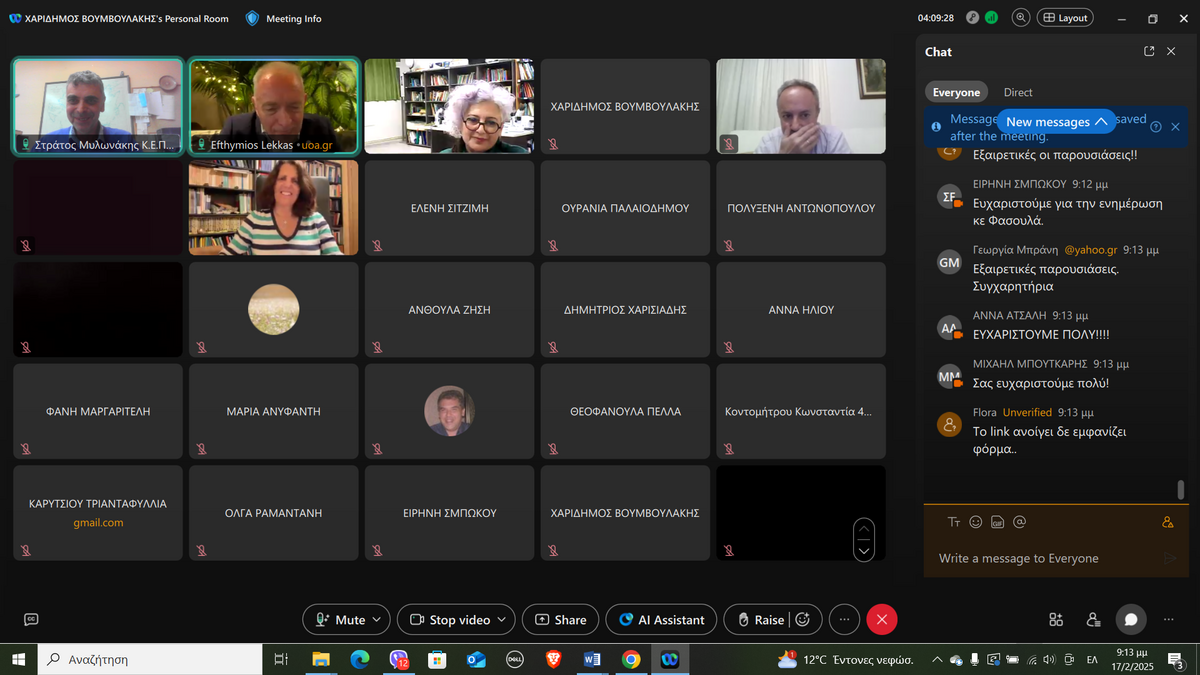Screen dimensions: 1200x675
Task: Open the GIF picker in chat
Action: [997, 522]
